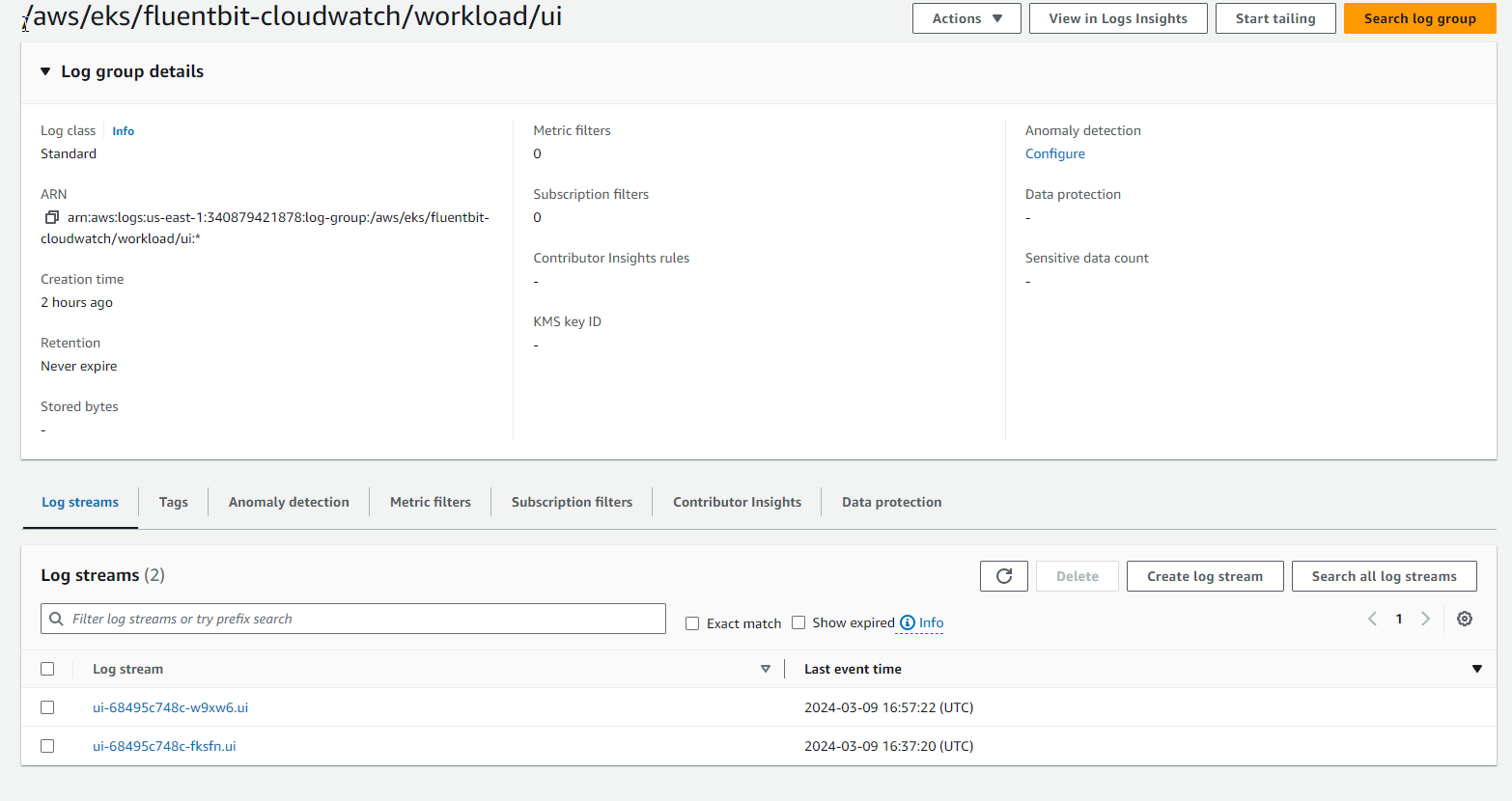Image resolution: width=1512 pixels, height=801 pixels.
Task: Open the Contributor Insights tab
Action: pos(737,502)
